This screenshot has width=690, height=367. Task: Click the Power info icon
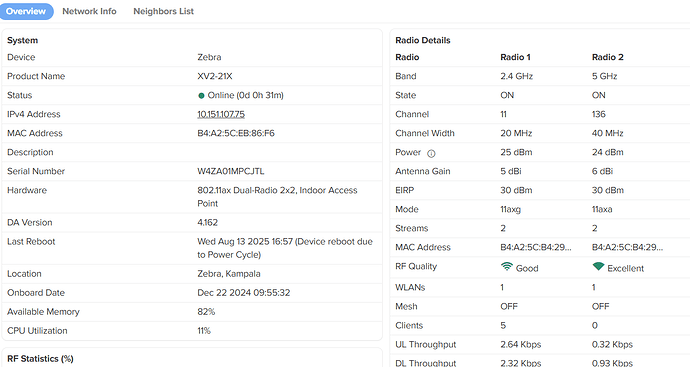tap(431, 154)
